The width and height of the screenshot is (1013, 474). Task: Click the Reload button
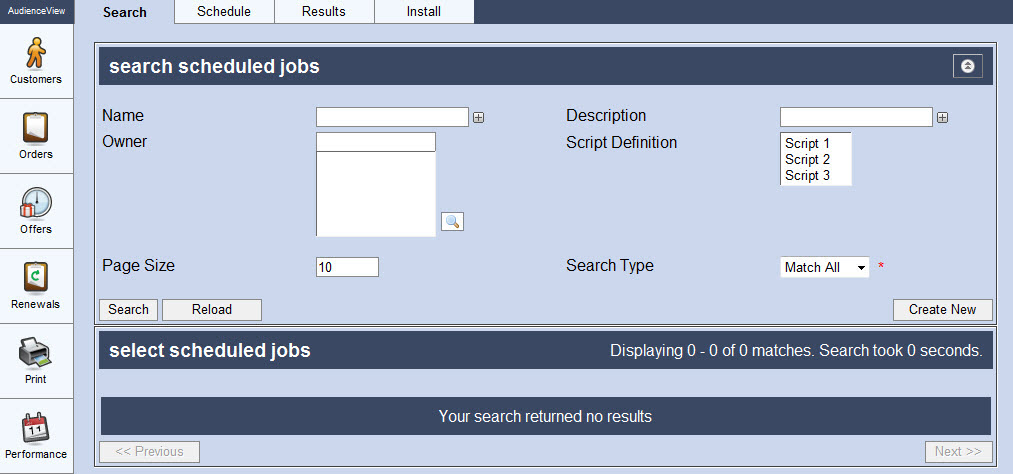point(212,309)
